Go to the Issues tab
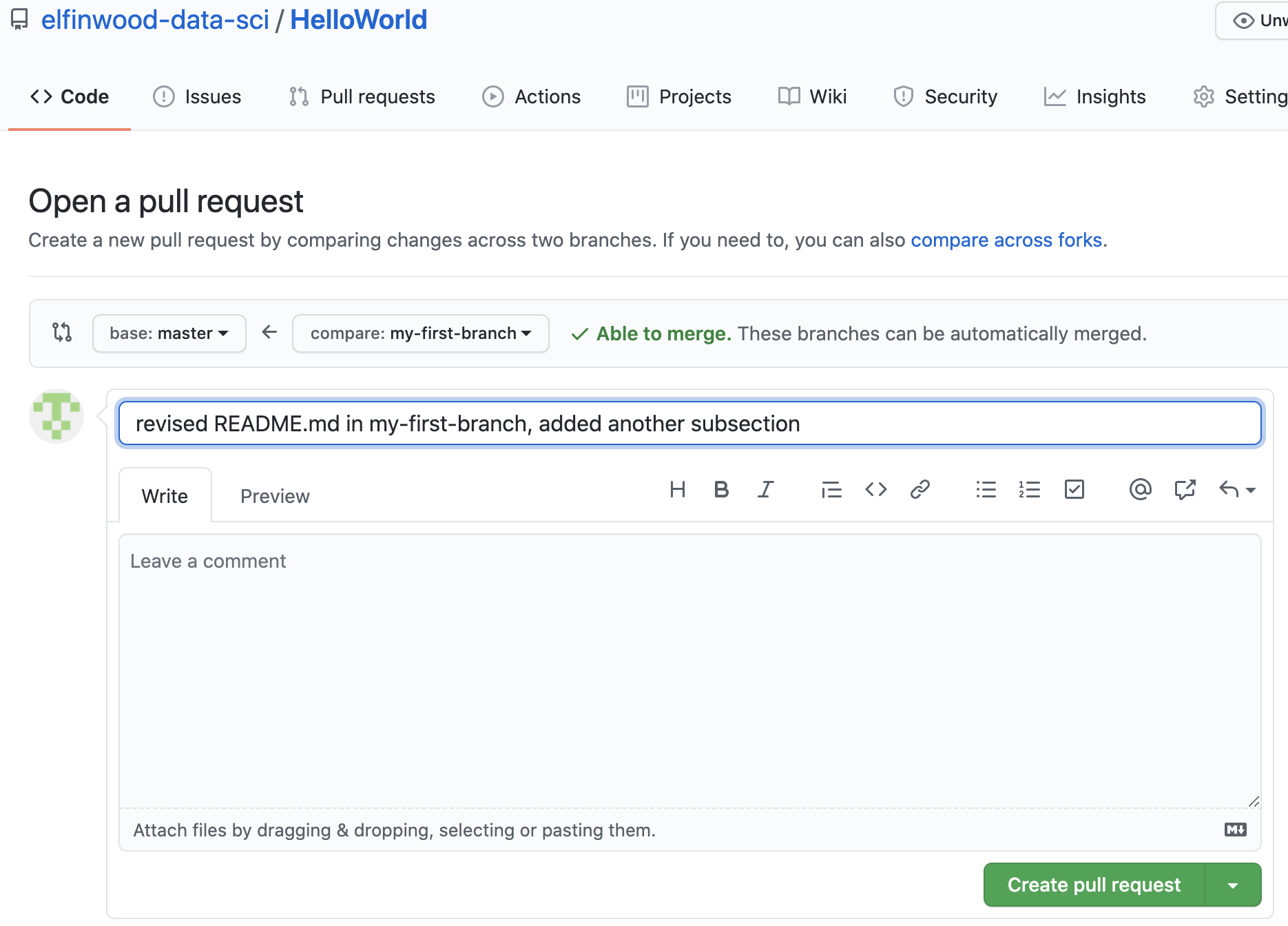The height and width of the screenshot is (926, 1288). [197, 96]
